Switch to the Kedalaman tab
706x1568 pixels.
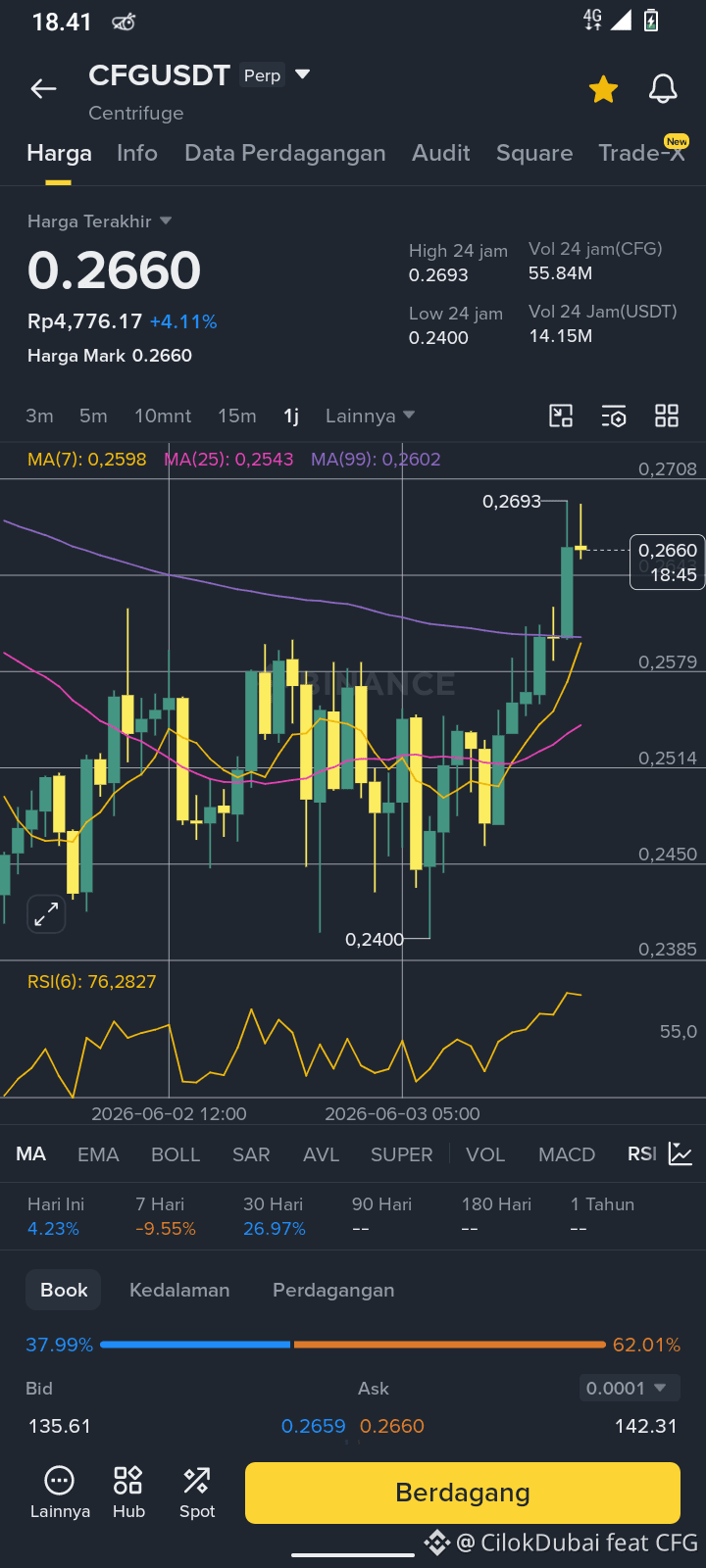(x=179, y=1290)
